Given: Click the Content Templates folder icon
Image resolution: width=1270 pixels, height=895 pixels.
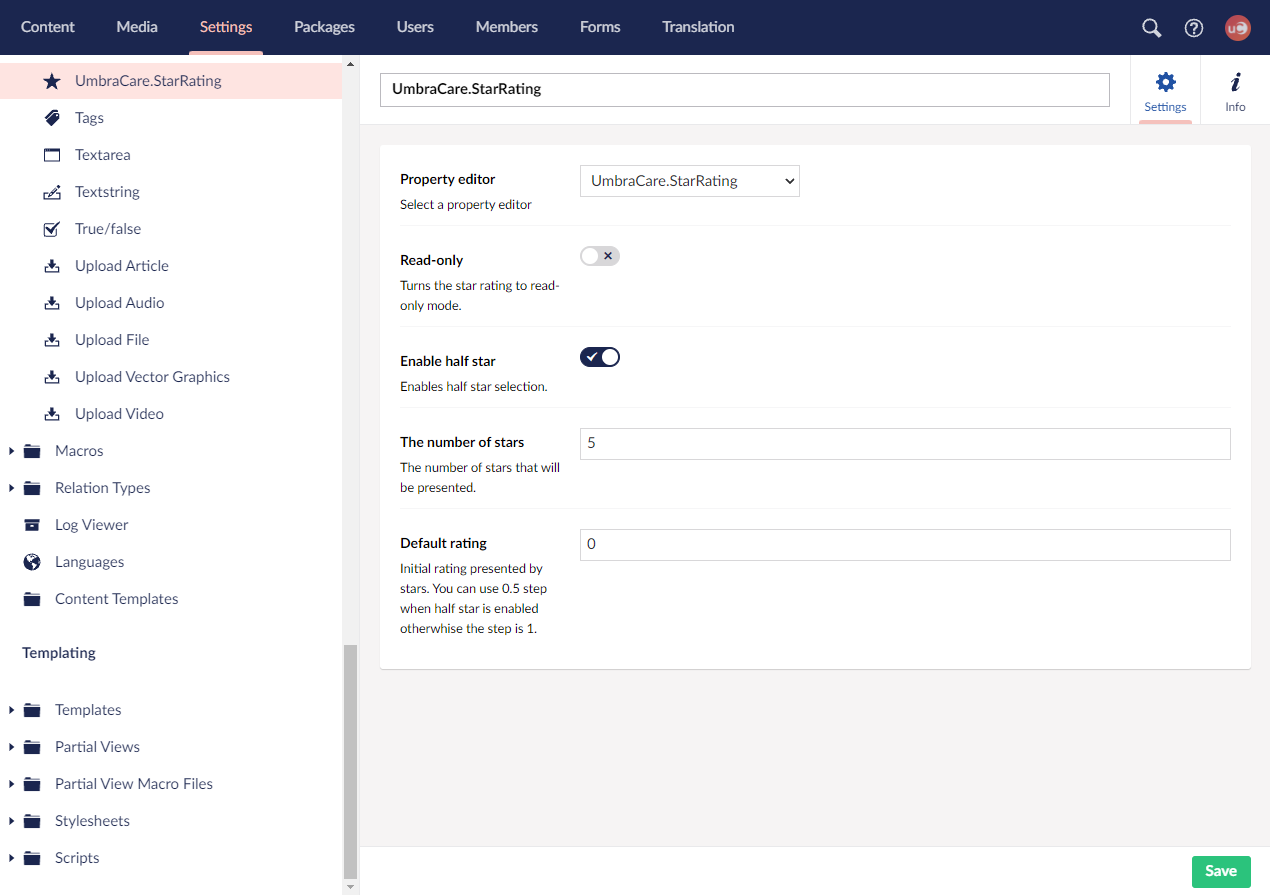Looking at the screenshot, I should tap(33, 599).
